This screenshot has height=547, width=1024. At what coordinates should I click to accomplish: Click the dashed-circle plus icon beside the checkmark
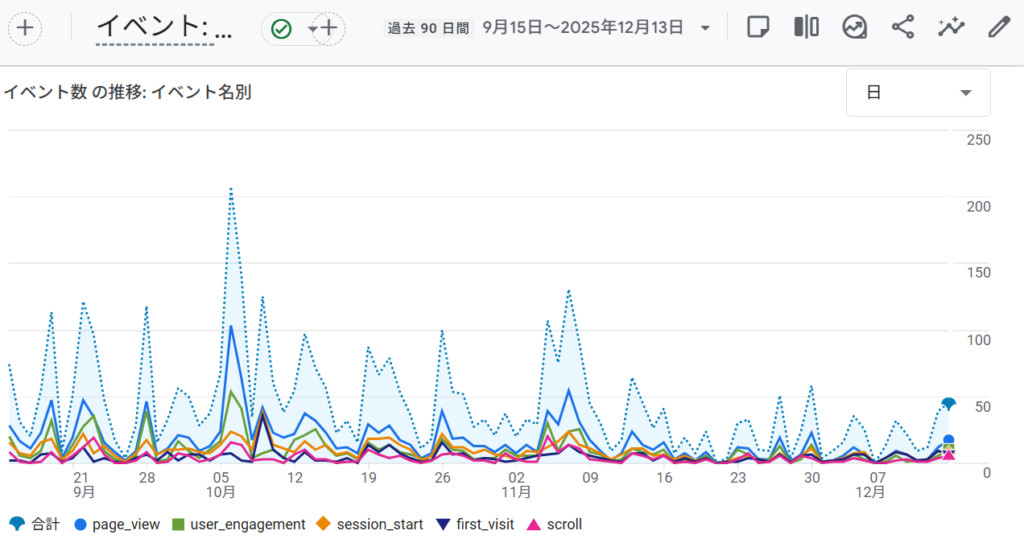(x=328, y=29)
